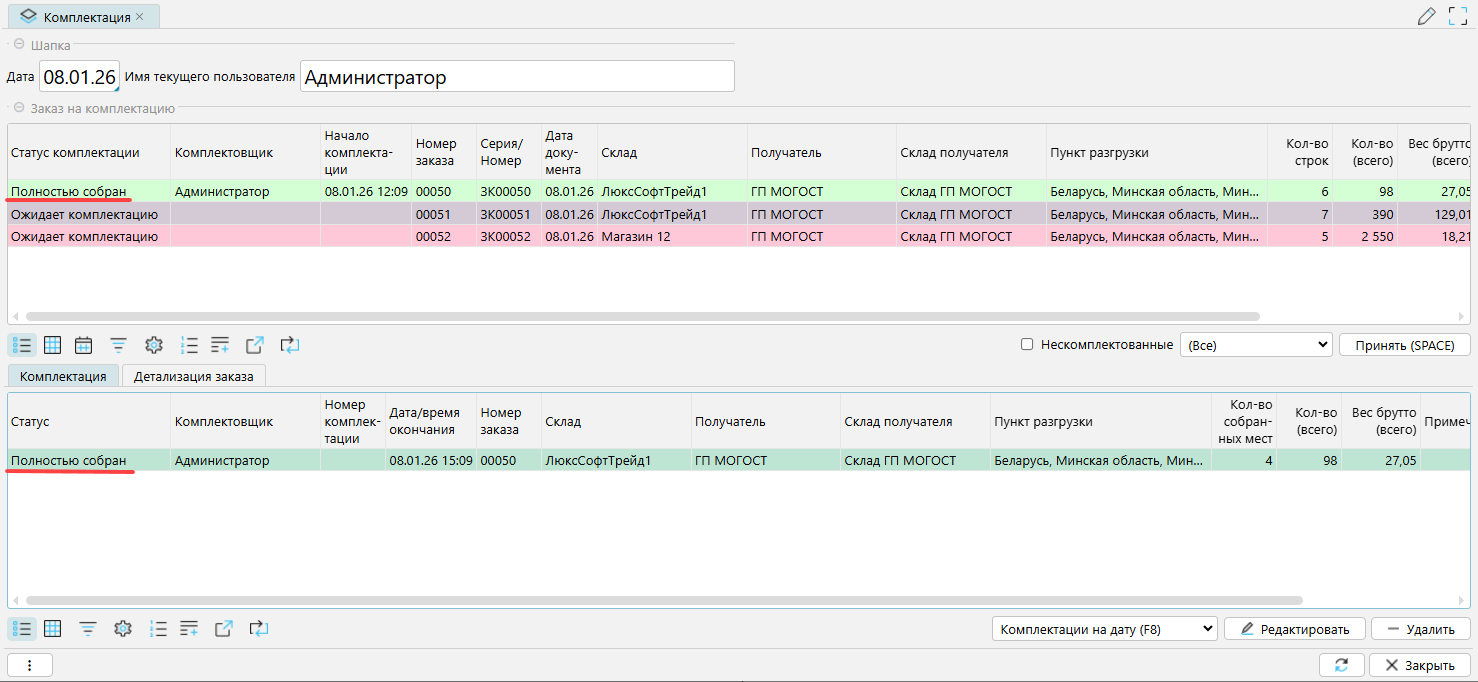This screenshot has height=682, width=1478.
Task: Click the pencil edit icon in the top-right corner
Action: 1427,16
